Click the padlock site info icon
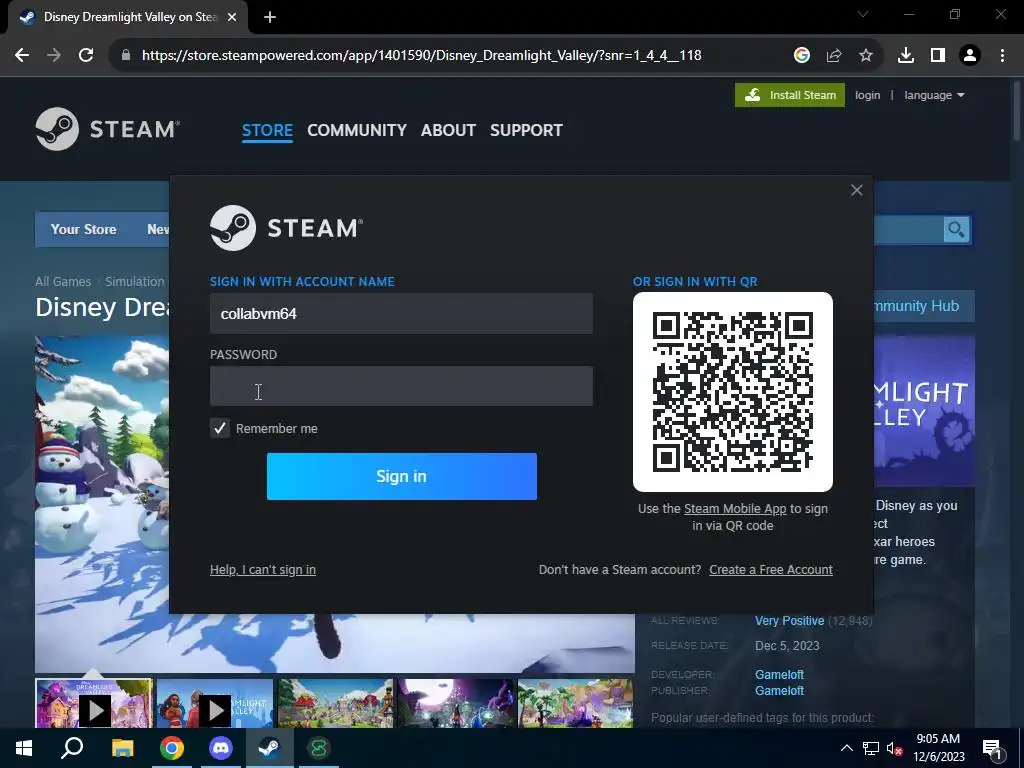1024x768 pixels. (126, 56)
